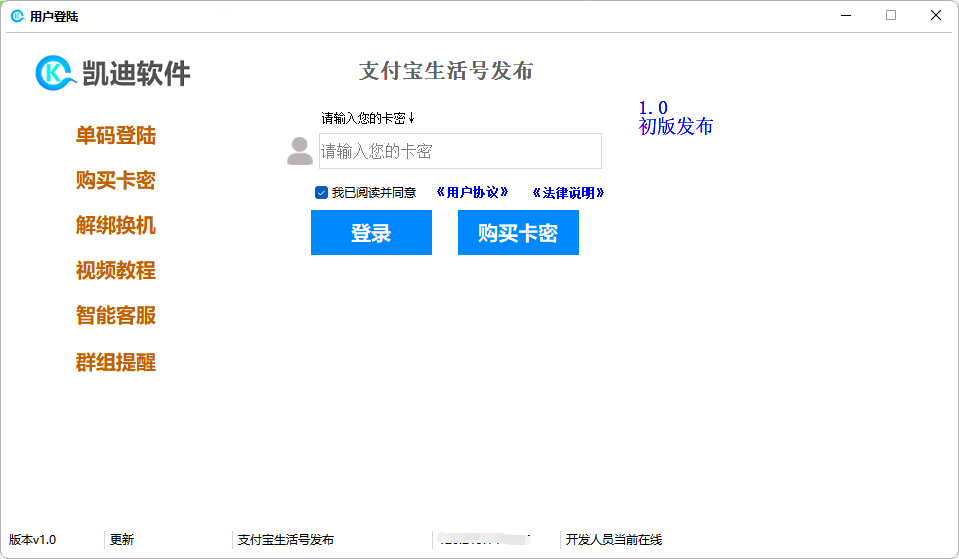Open 单码登陆 in the sidebar
959x559 pixels.
click(x=116, y=135)
